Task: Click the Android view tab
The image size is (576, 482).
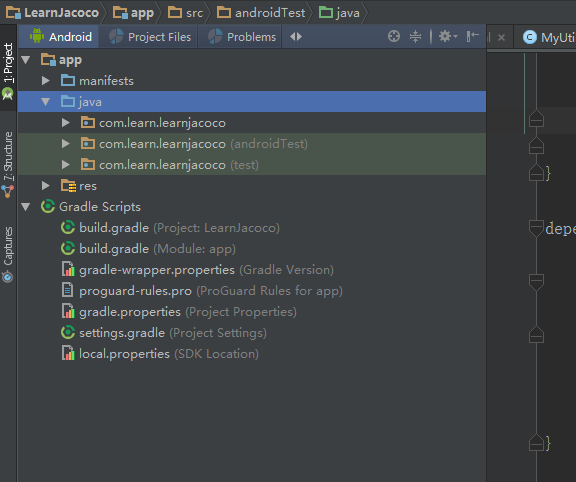Action: [61, 37]
